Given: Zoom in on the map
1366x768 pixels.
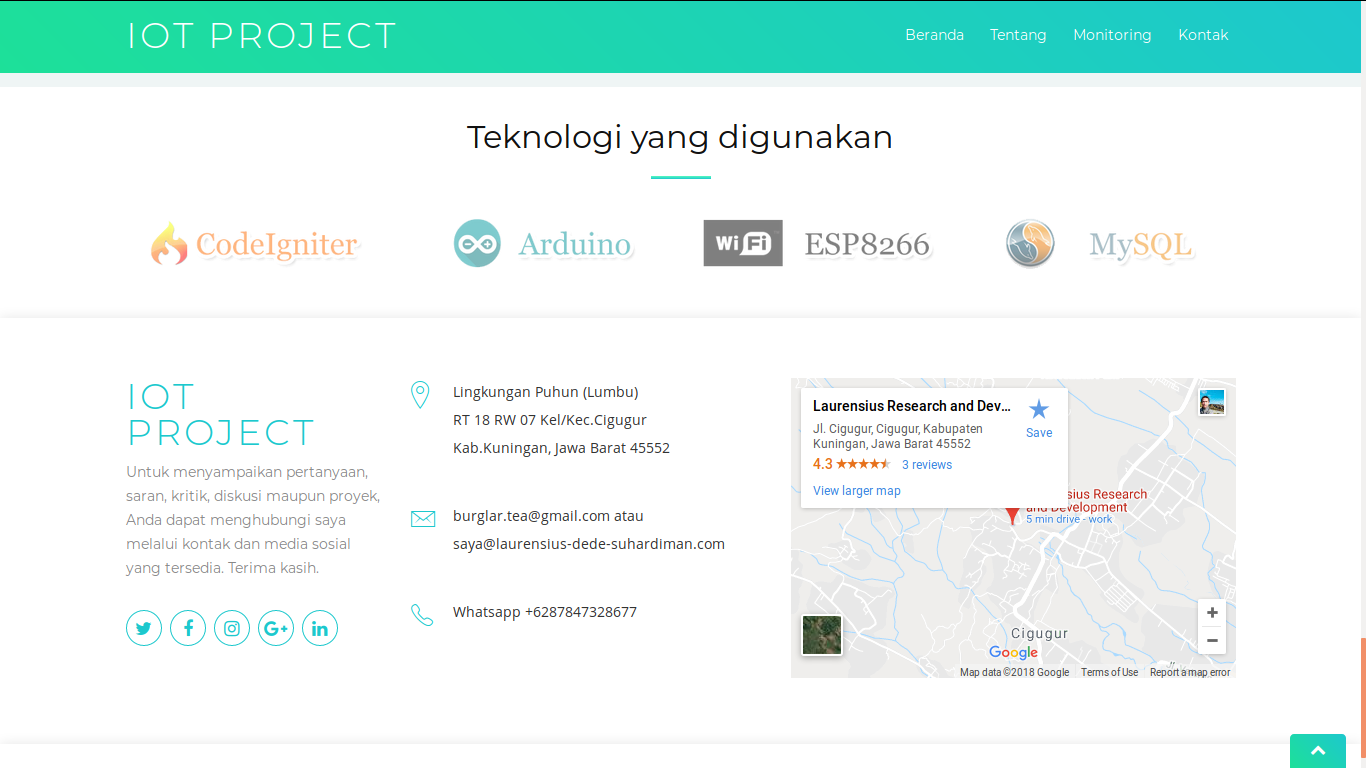Looking at the screenshot, I should click(1212, 613).
